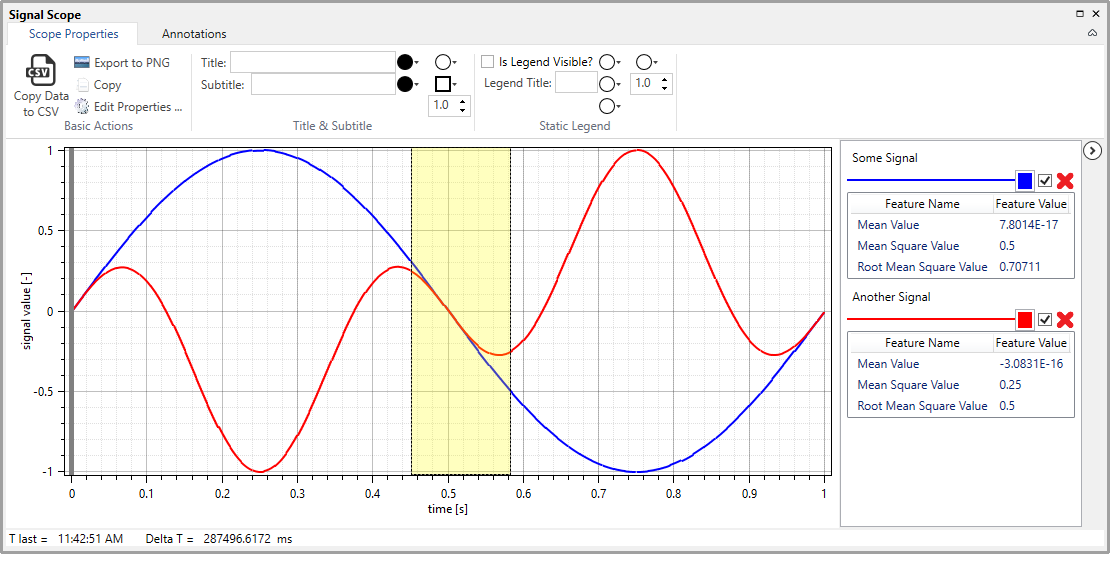Collapse the side panel with arrow button
The image size is (1111, 583).
tap(1092, 150)
